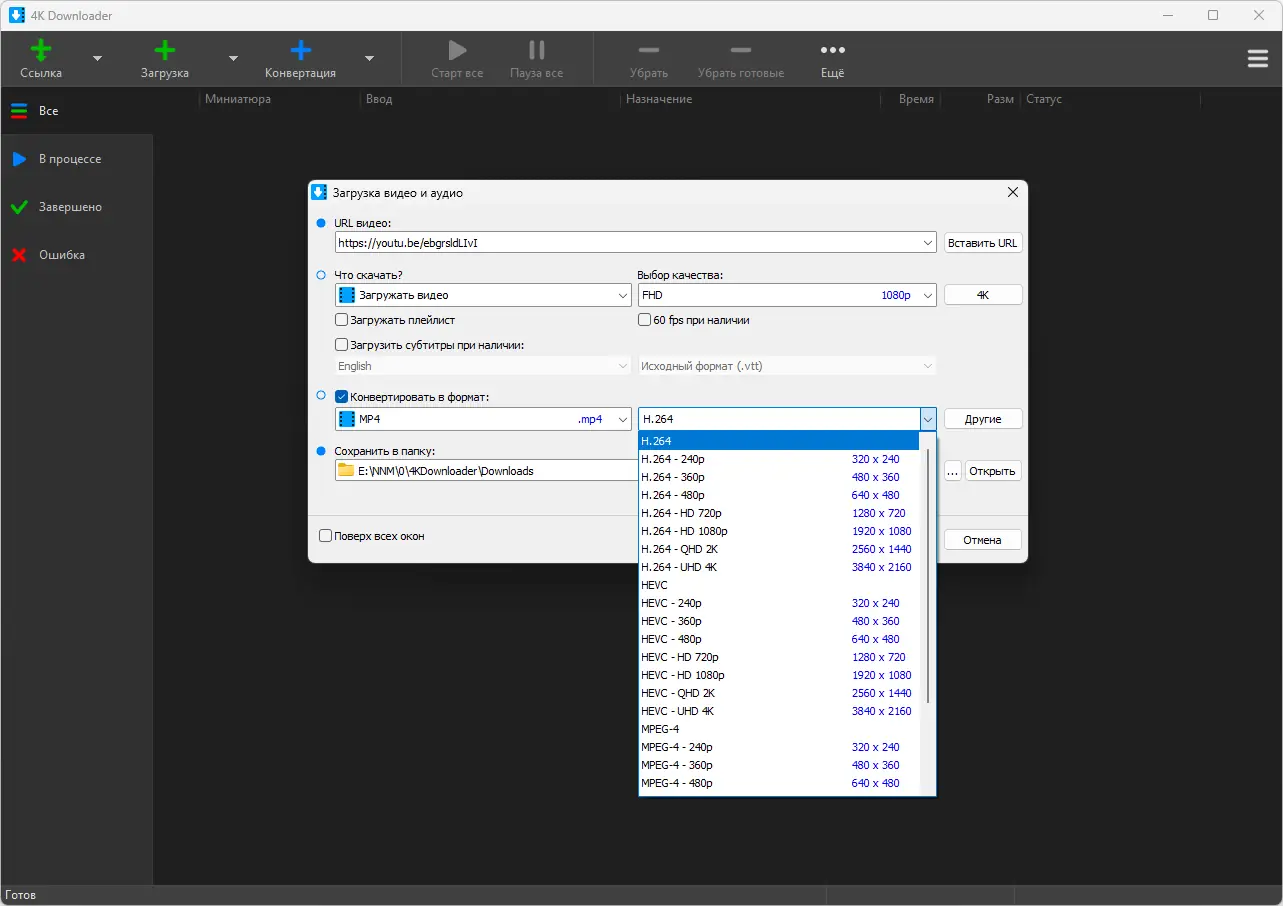Toggle the 60 fps при наличии checkbox
Image resolution: width=1283 pixels, height=906 pixels.
pyautogui.click(x=645, y=320)
